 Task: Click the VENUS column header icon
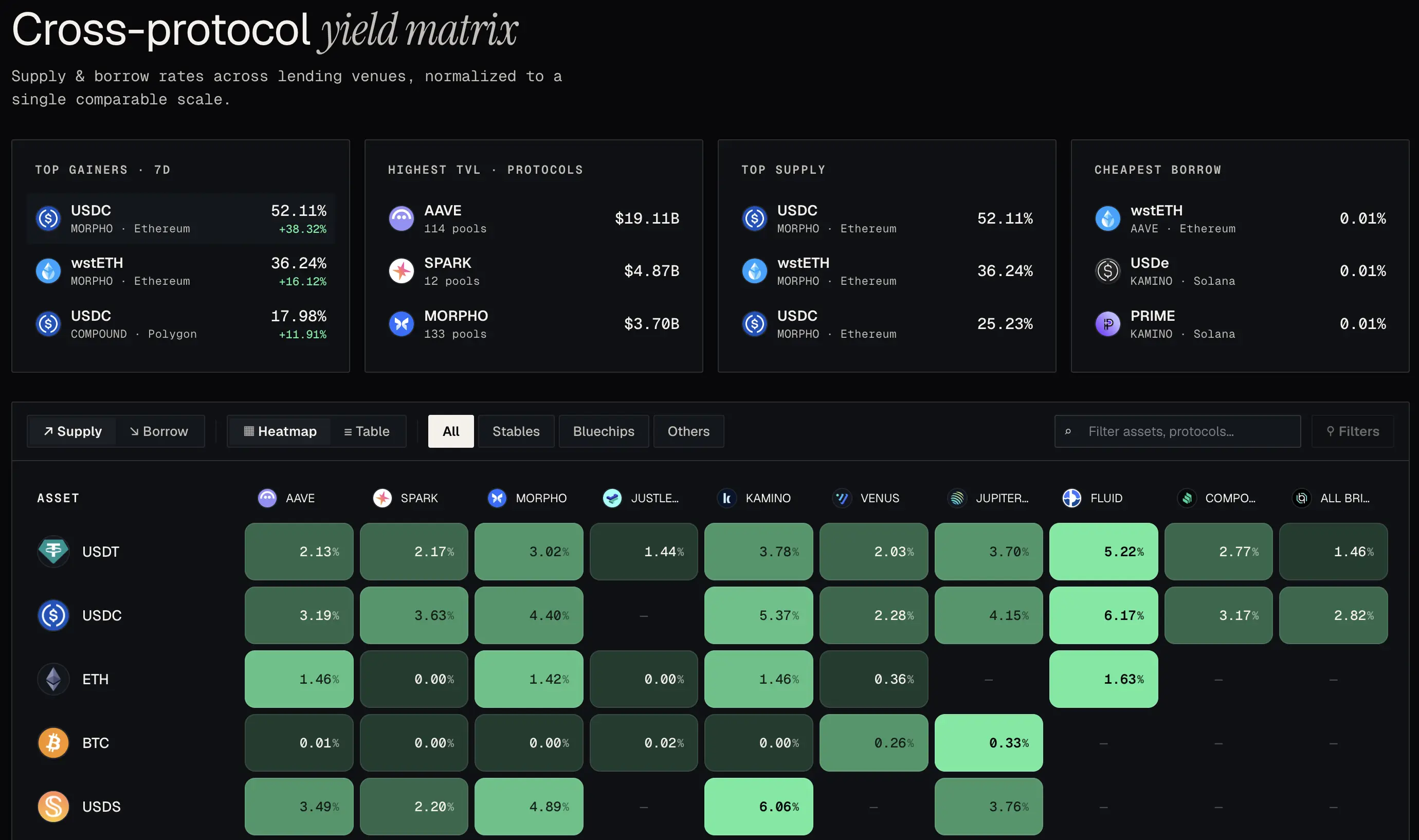pyautogui.click(x=842, y=498)
